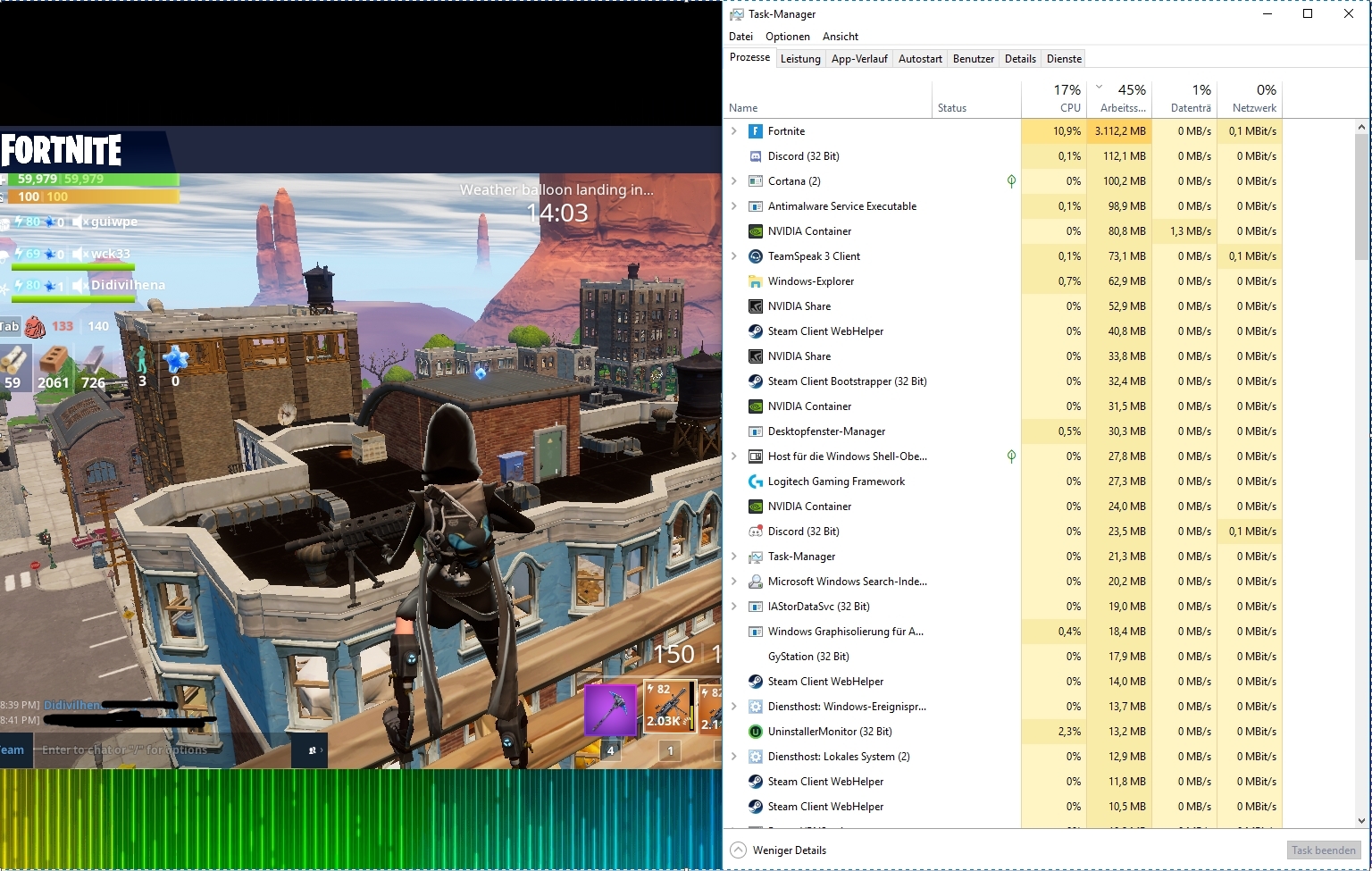Expand the Cortana (2) process group
This screenshot has height=871, width=1372.
pos(734,181)
